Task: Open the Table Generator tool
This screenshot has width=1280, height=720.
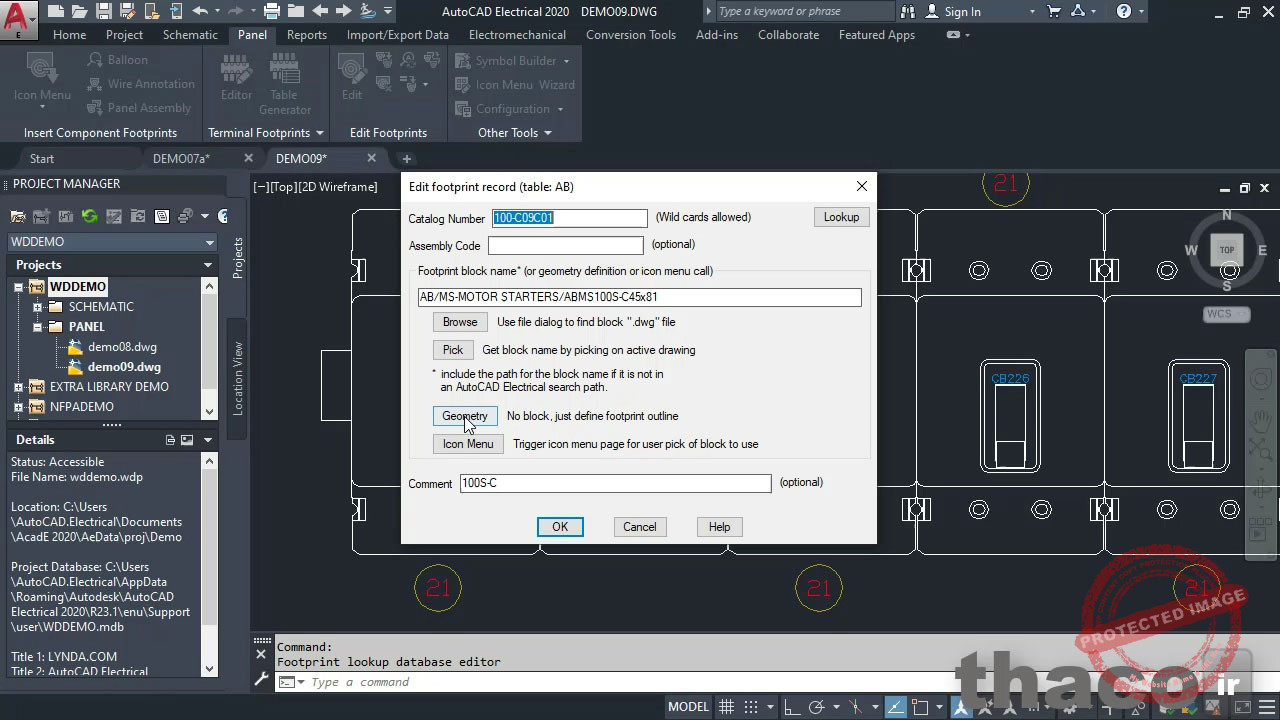Action: pos(284,82)
